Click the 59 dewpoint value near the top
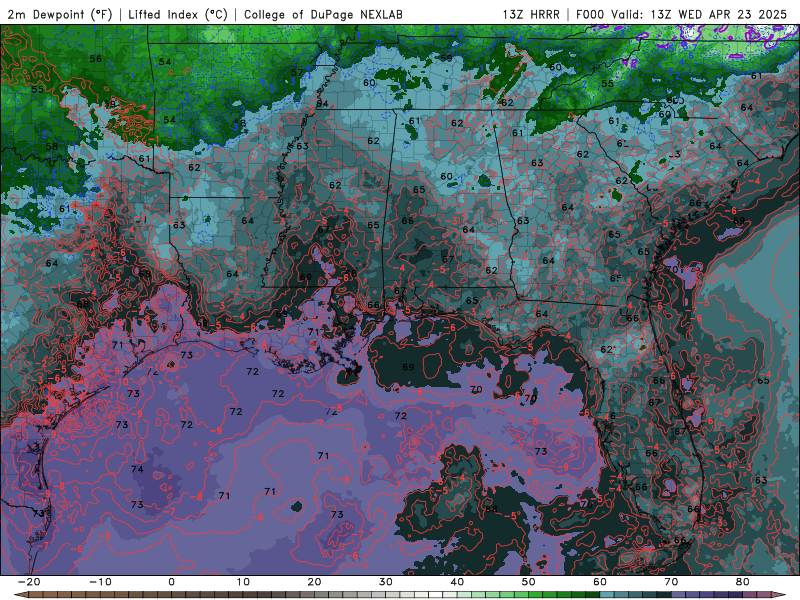Screen dimensions: 800x600 pos(446,58)
